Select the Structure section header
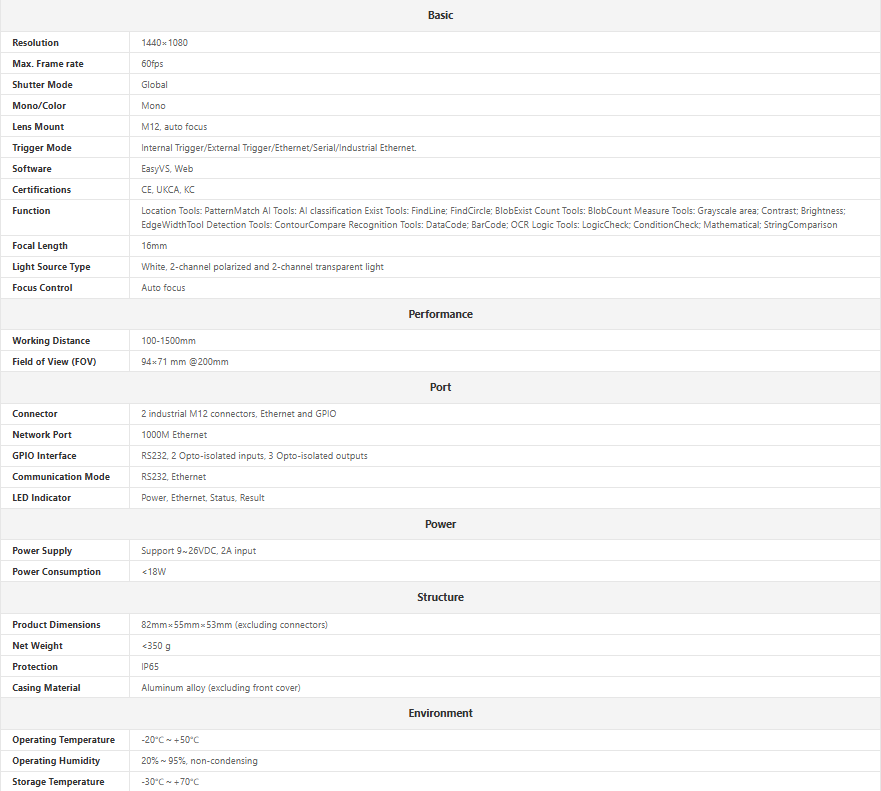Image resolution: width=881 pixels, height=791 pixels. [x=440, y=597]
